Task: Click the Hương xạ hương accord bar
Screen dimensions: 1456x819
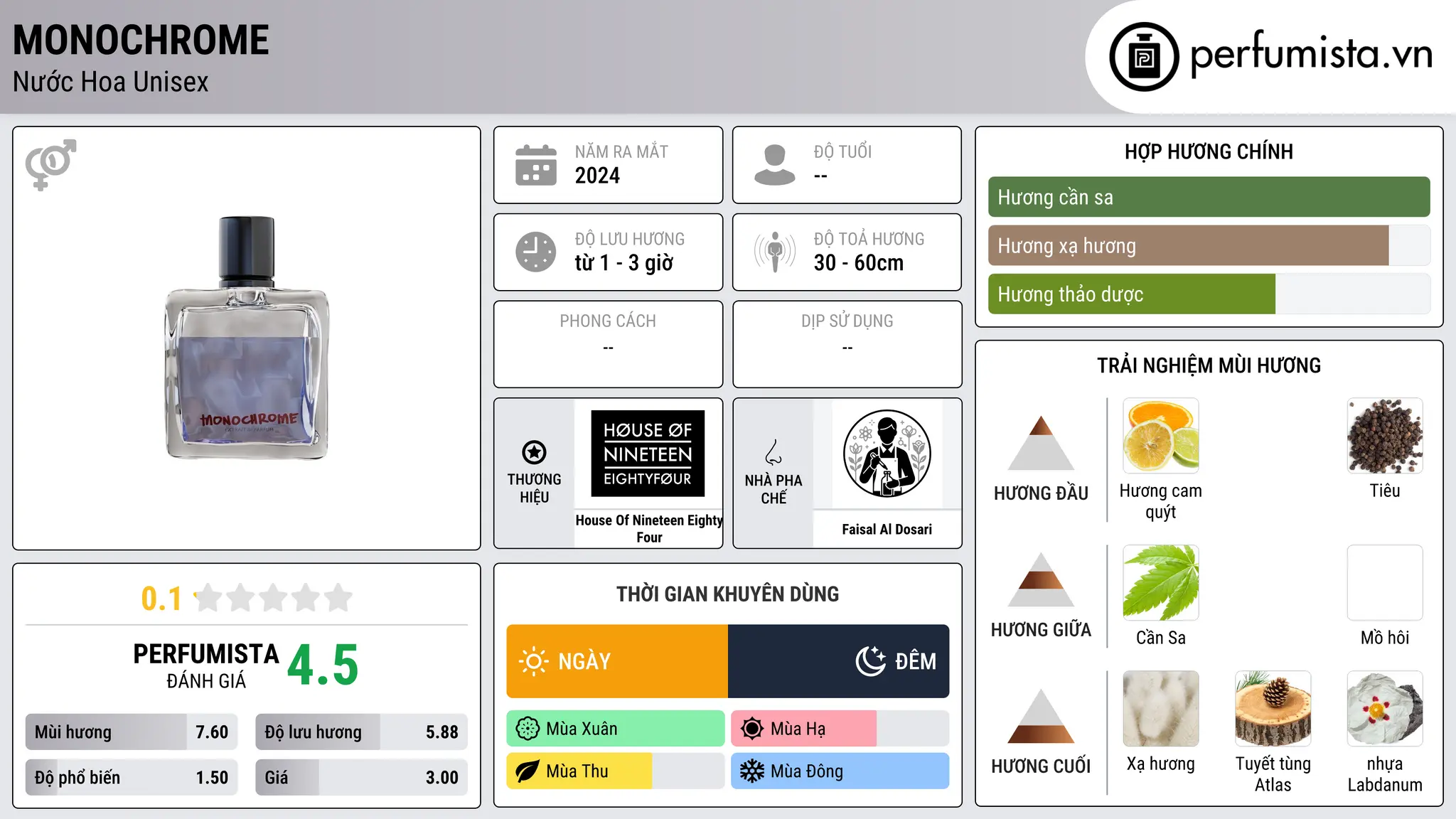Action: (1209, 246)
